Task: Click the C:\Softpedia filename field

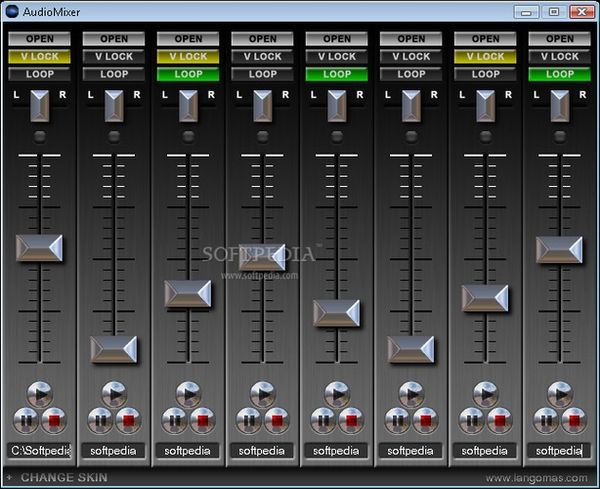Action: [x=39, y=450]
